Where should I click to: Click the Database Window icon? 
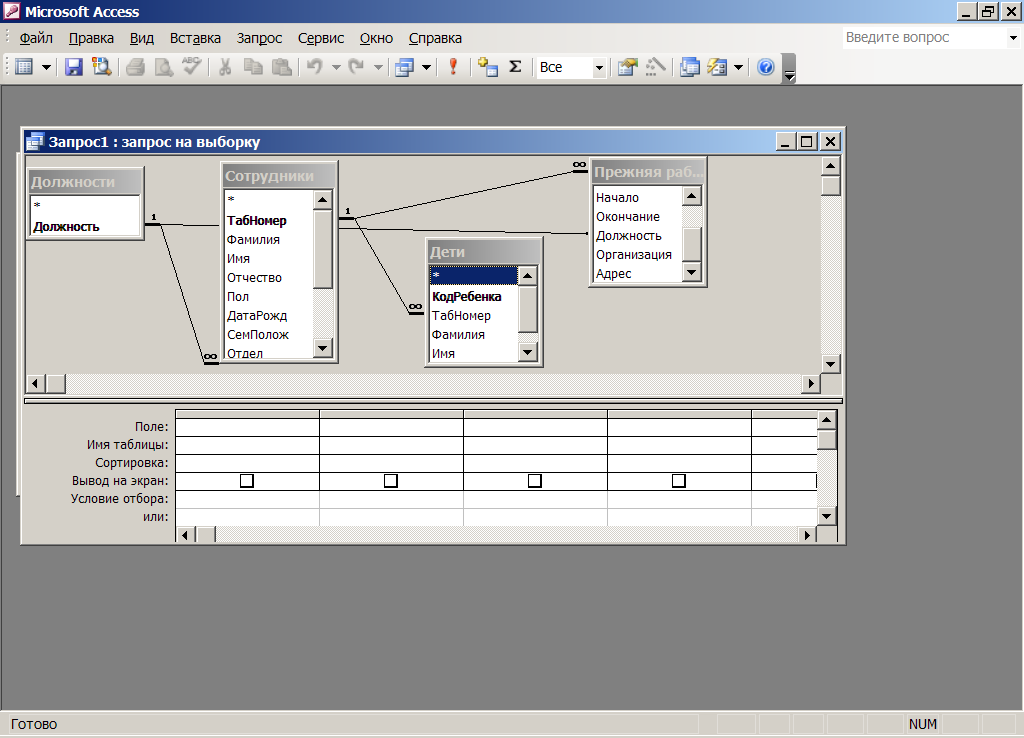click(x=689, y=67)
